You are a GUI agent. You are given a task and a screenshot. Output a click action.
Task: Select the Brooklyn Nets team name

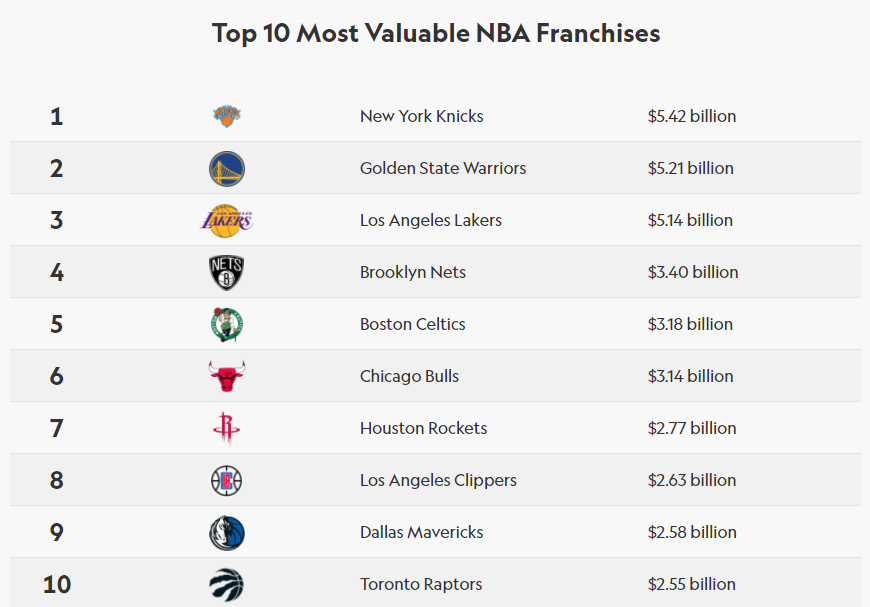tap(413, 272)
